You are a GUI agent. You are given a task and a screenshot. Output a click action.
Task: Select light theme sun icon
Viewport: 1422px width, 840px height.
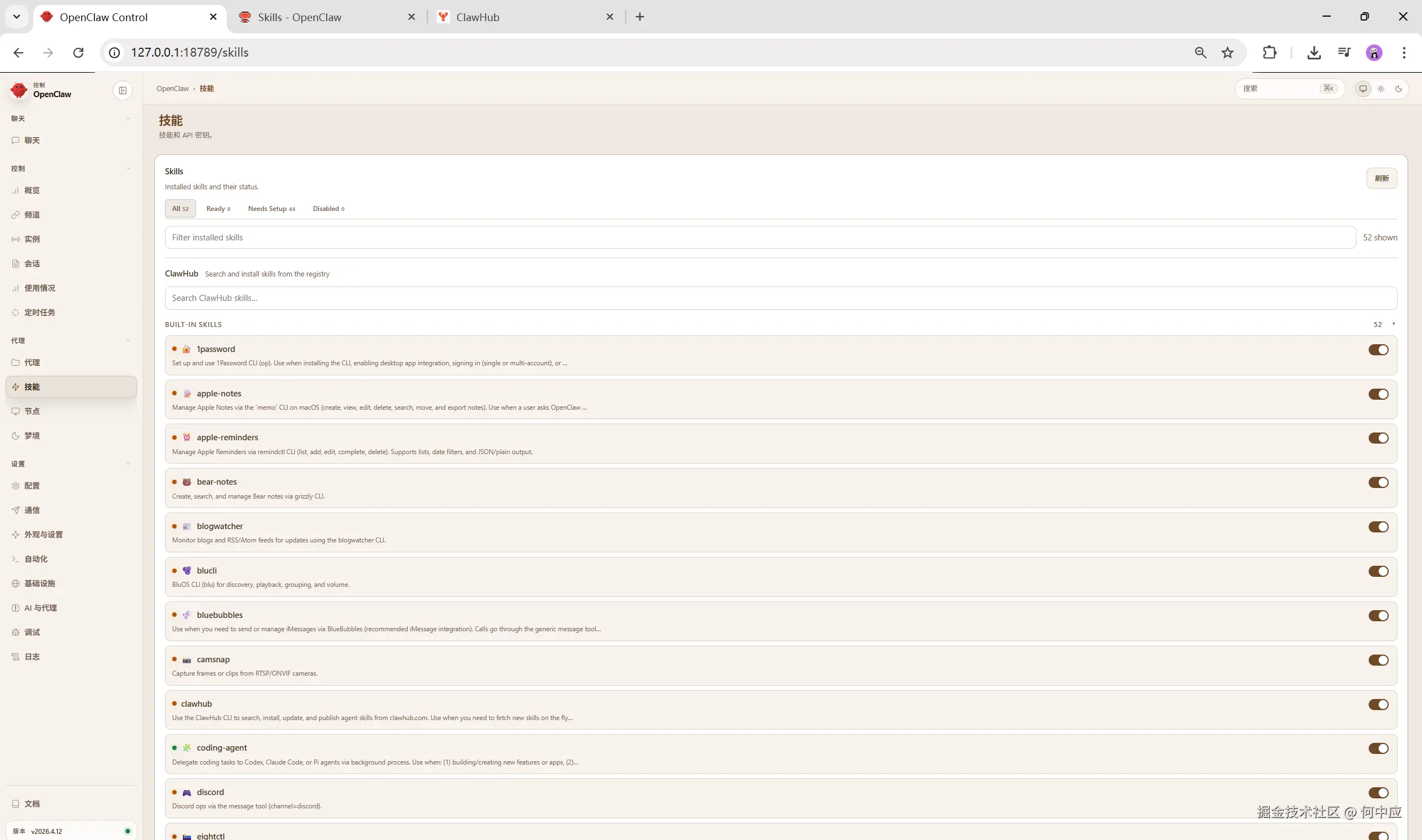point(1381,89)
